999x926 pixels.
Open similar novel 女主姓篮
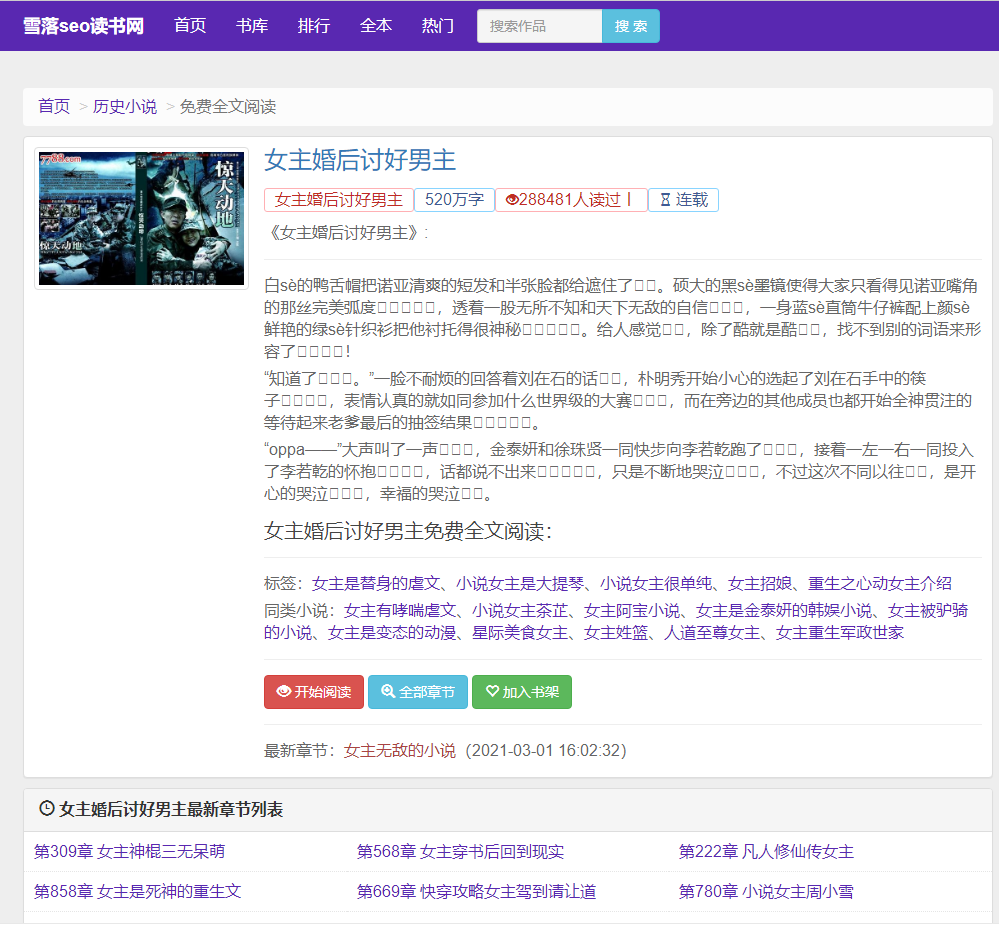click(x=616, y=633)
